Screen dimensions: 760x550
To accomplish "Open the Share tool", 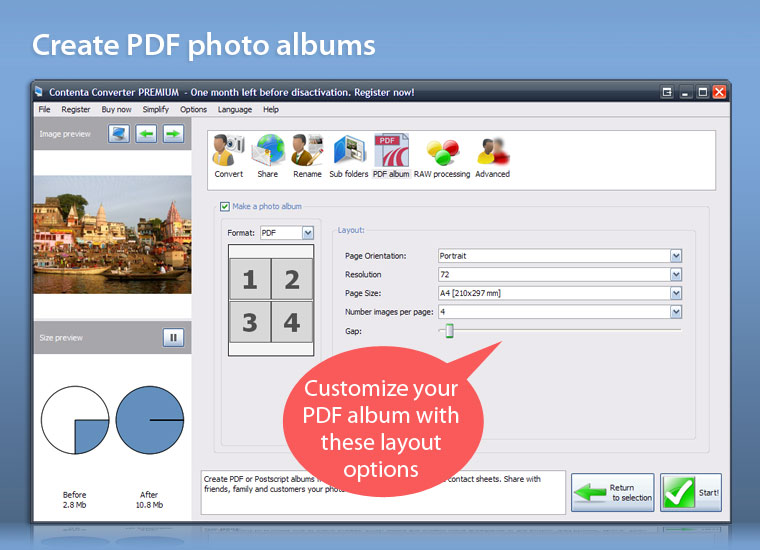I will point(268,156).
